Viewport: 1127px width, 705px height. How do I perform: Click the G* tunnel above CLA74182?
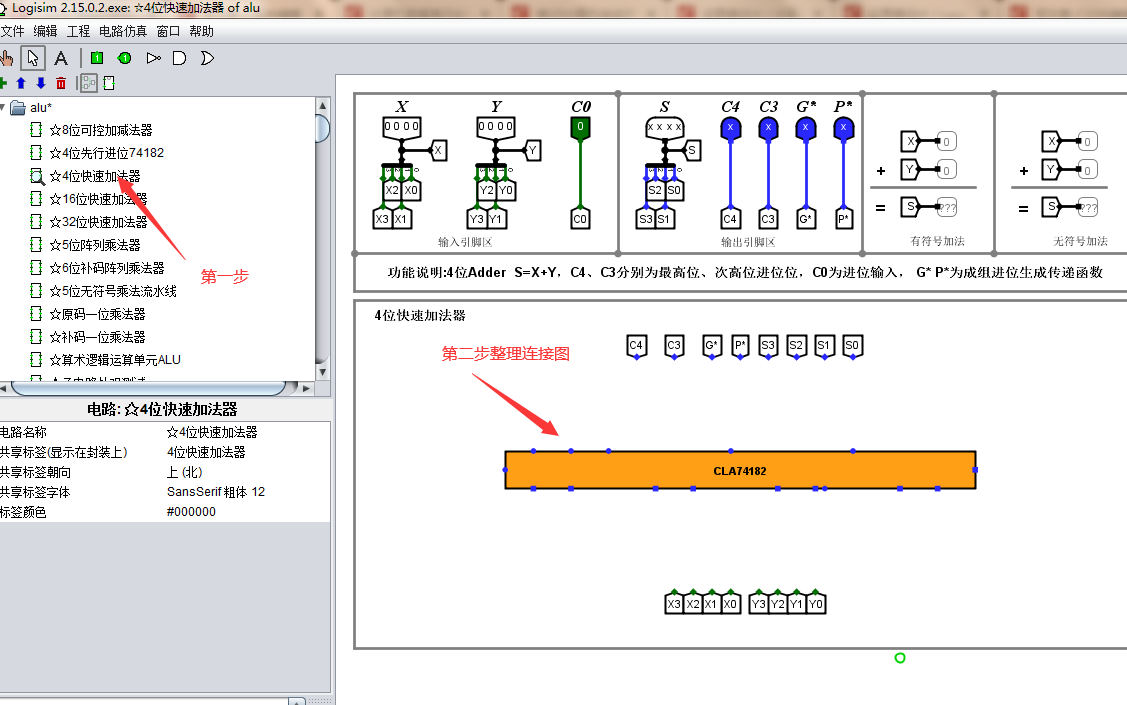(x=712, y=346)
